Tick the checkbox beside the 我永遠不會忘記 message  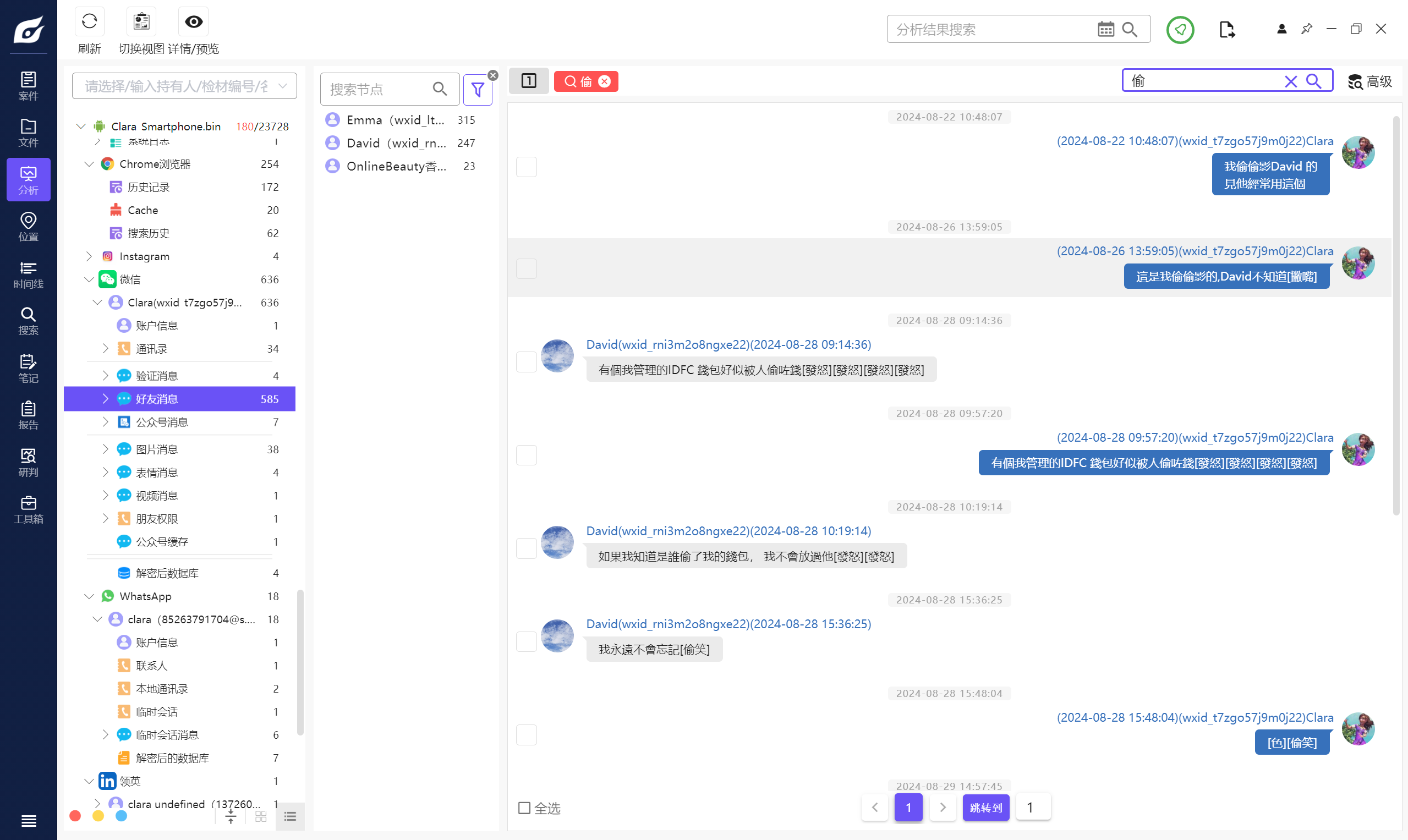click(526, 641)
